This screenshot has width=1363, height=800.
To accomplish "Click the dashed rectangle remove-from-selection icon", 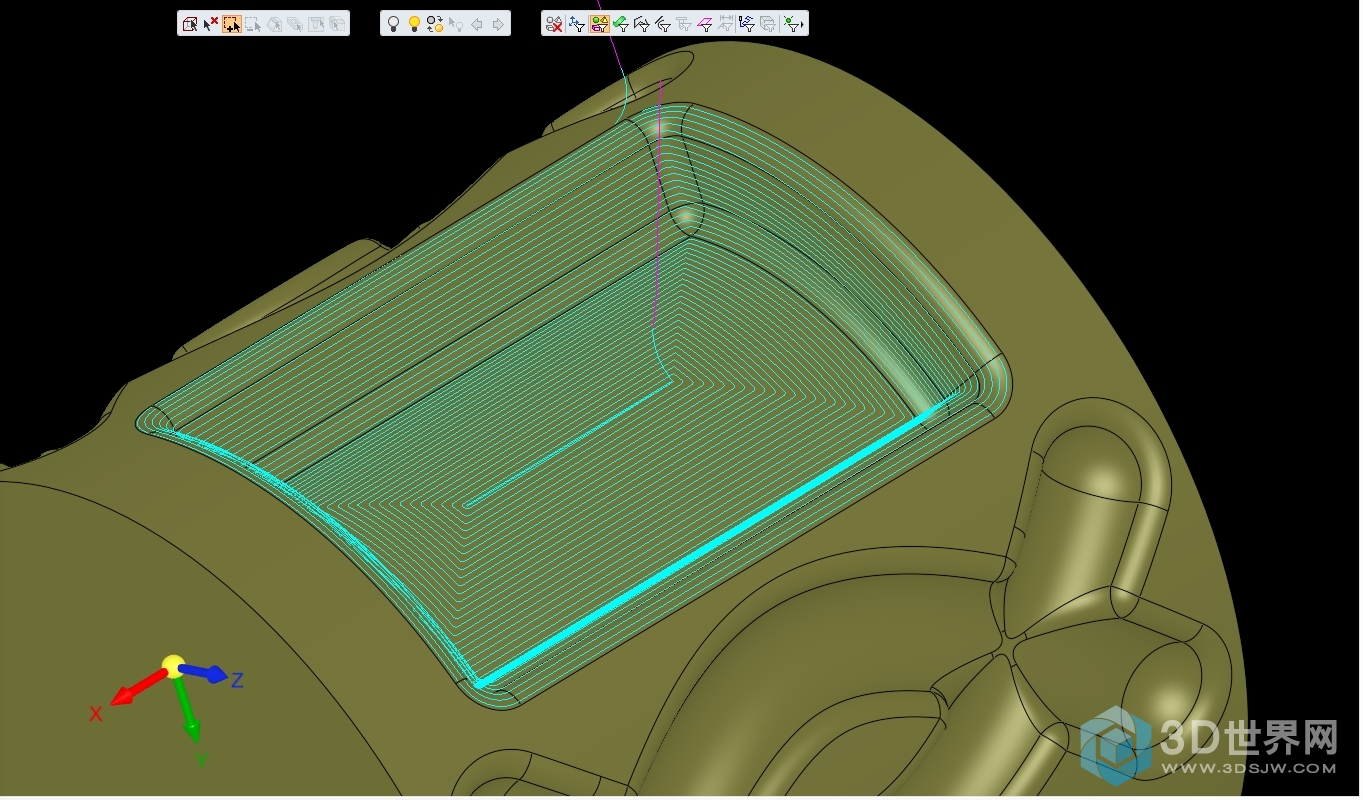I will 253,24.
